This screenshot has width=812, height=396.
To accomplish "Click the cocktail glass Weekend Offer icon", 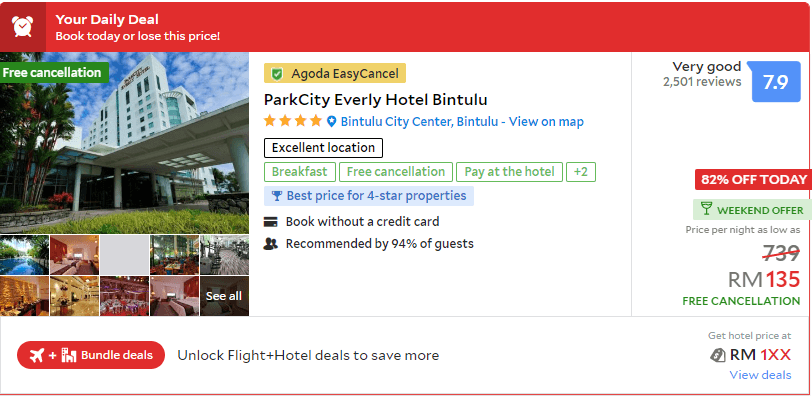I will (x=706, y=210).
